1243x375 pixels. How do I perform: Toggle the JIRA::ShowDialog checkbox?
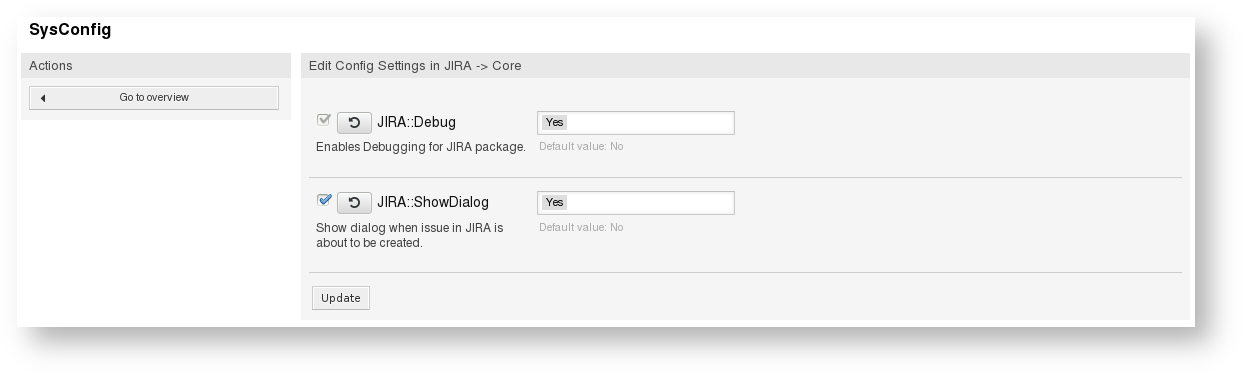pos(323,200)
